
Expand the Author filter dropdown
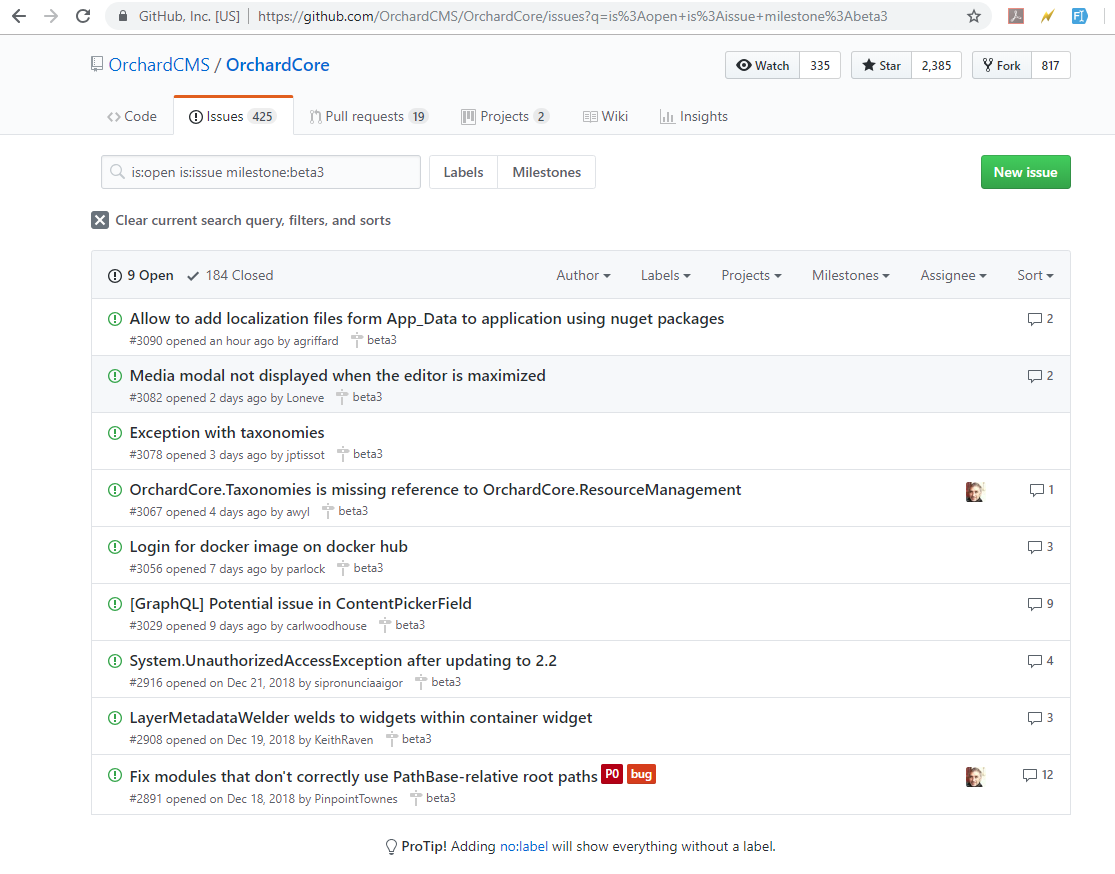coord(583,275)
